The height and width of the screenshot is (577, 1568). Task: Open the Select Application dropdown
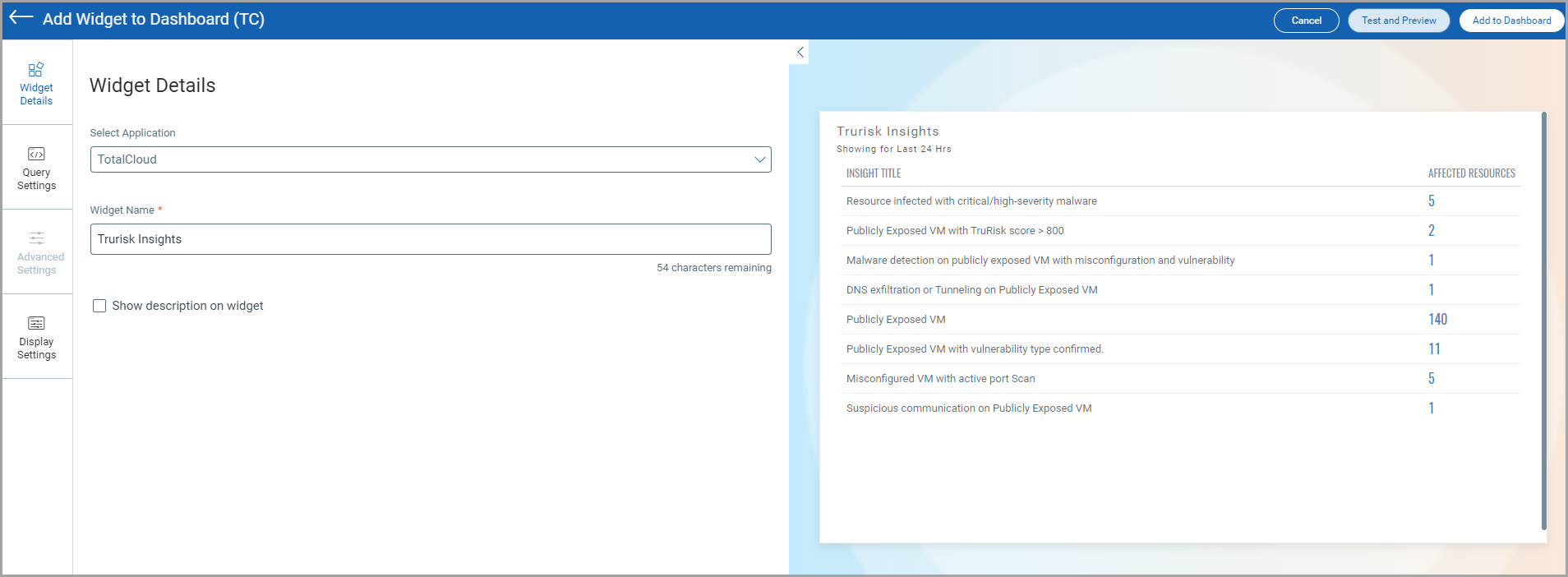(431, 159)
